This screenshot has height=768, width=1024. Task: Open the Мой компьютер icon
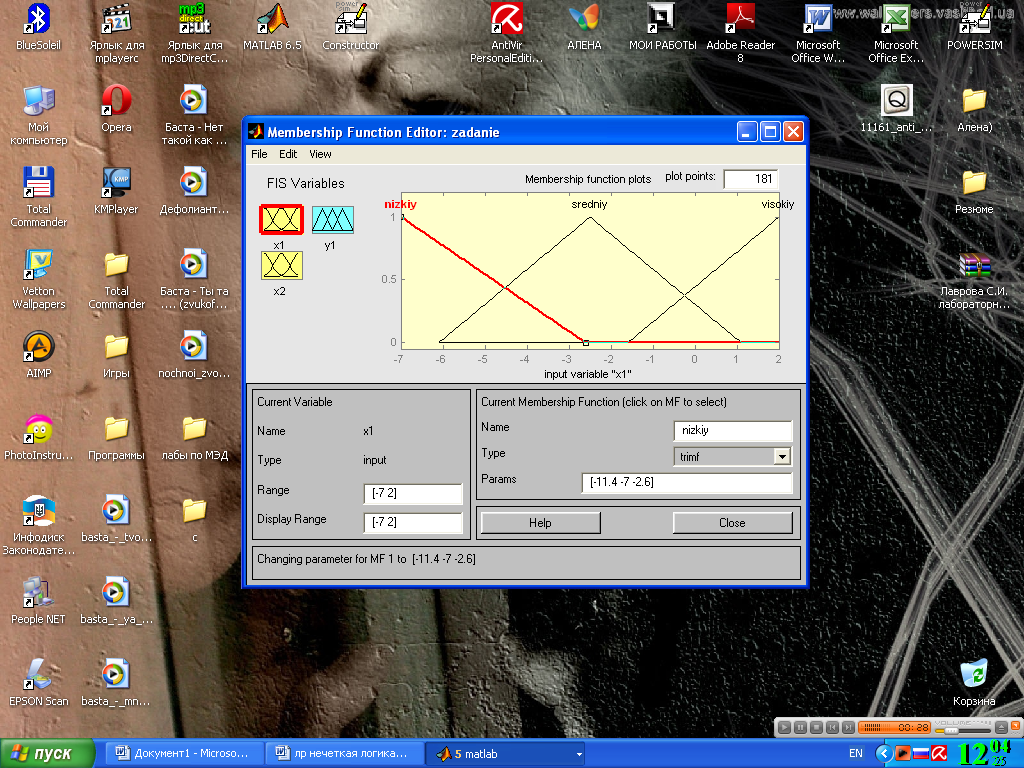tap(38, 115)
